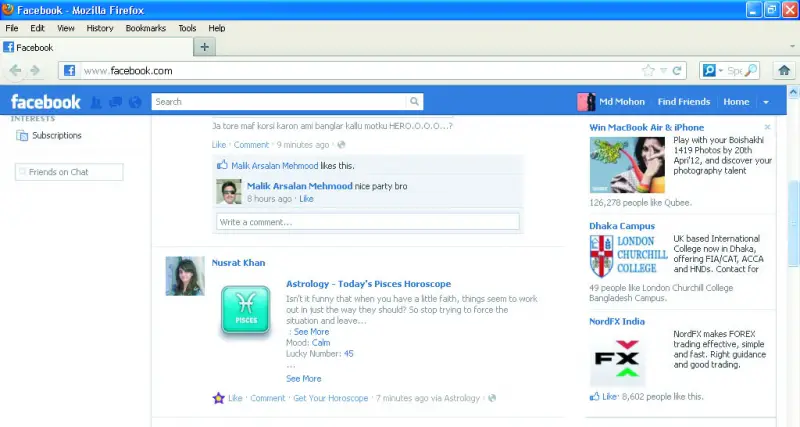The height and width of the screenshot is (427, 800).
Task: Click Lucky Number 45 link
Action: [348, 354]
